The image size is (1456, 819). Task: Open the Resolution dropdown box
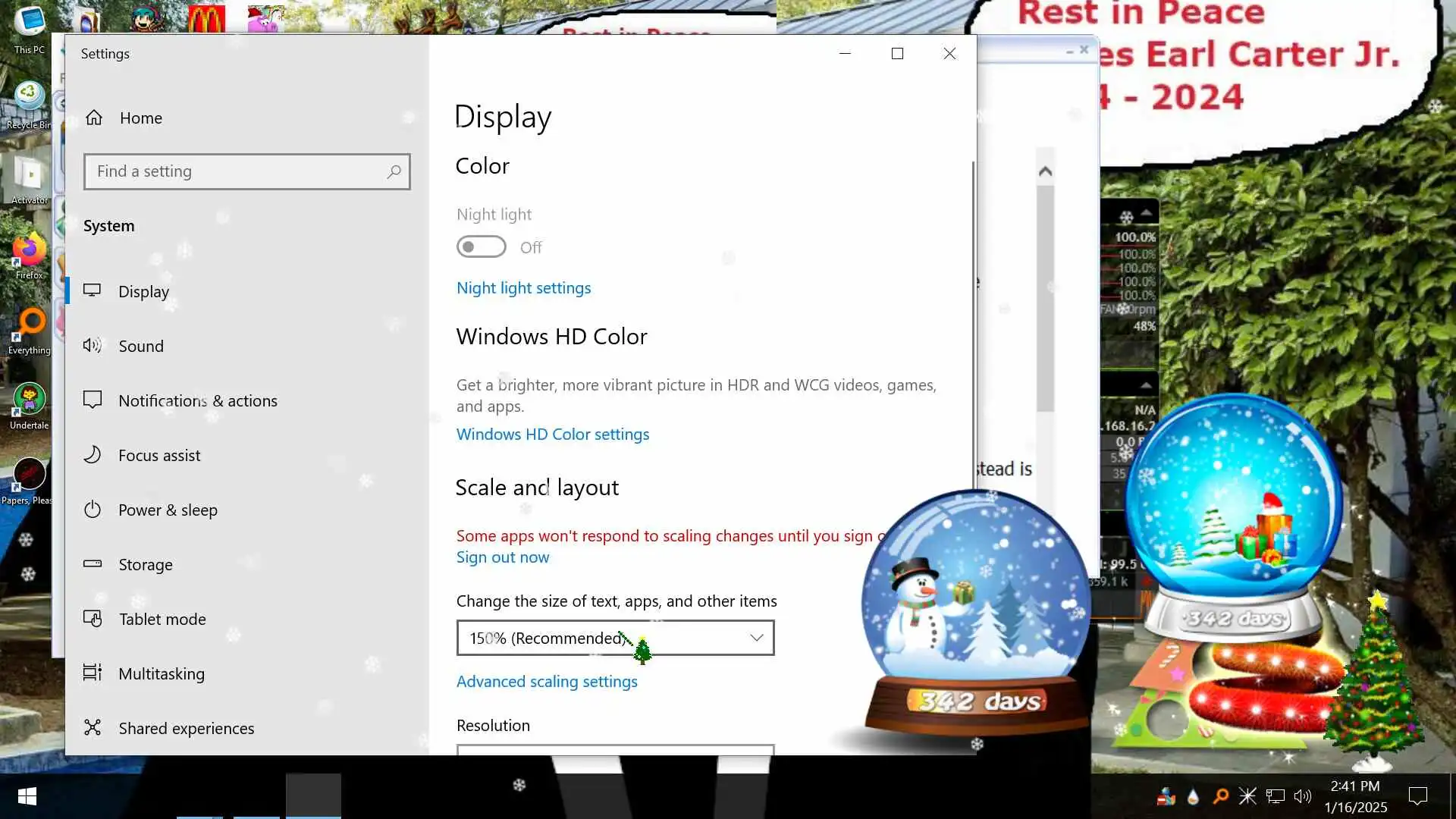pyautogui.click(x=615, y=749)
